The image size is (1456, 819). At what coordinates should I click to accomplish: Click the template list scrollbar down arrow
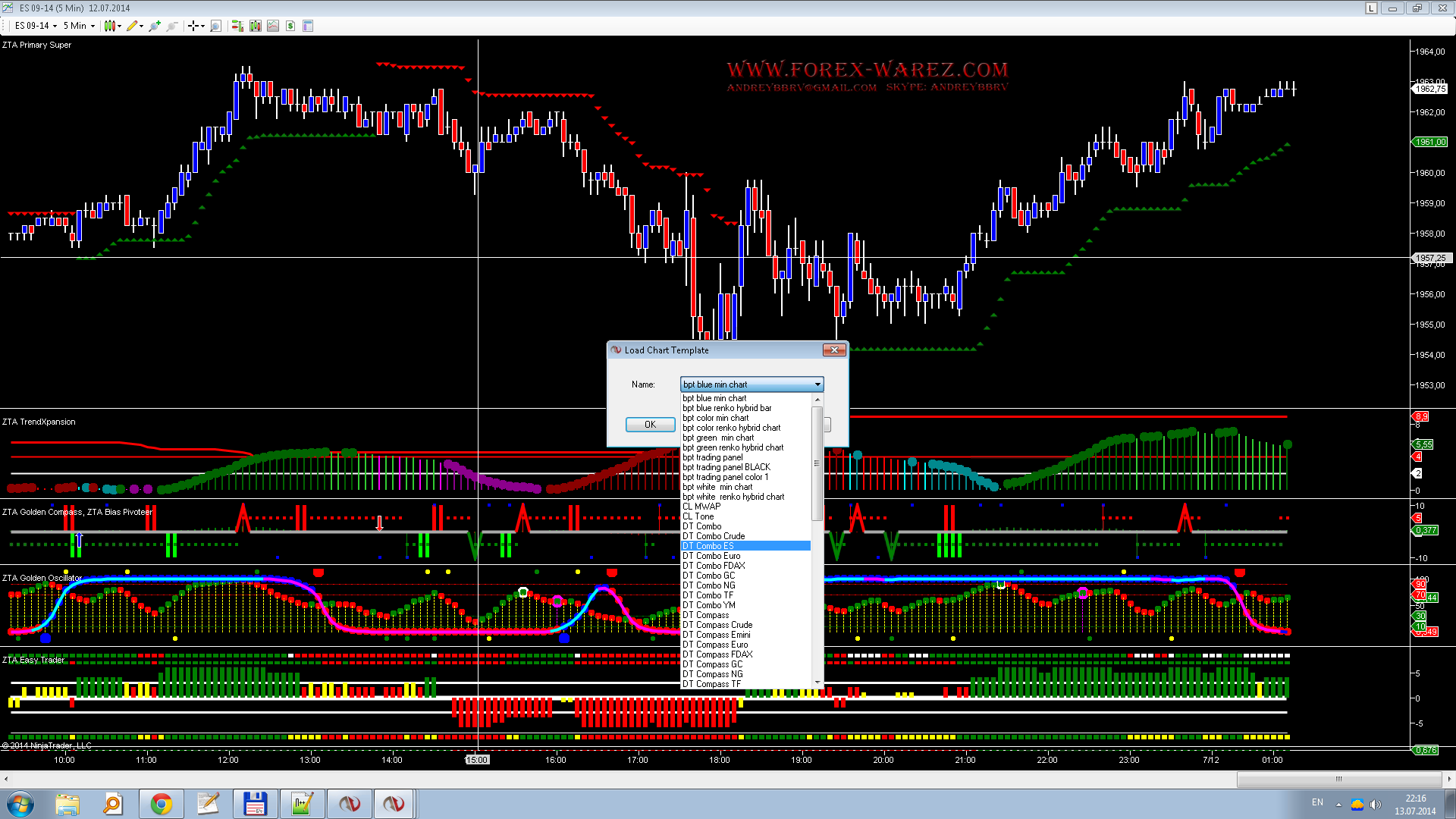(817, 683)
